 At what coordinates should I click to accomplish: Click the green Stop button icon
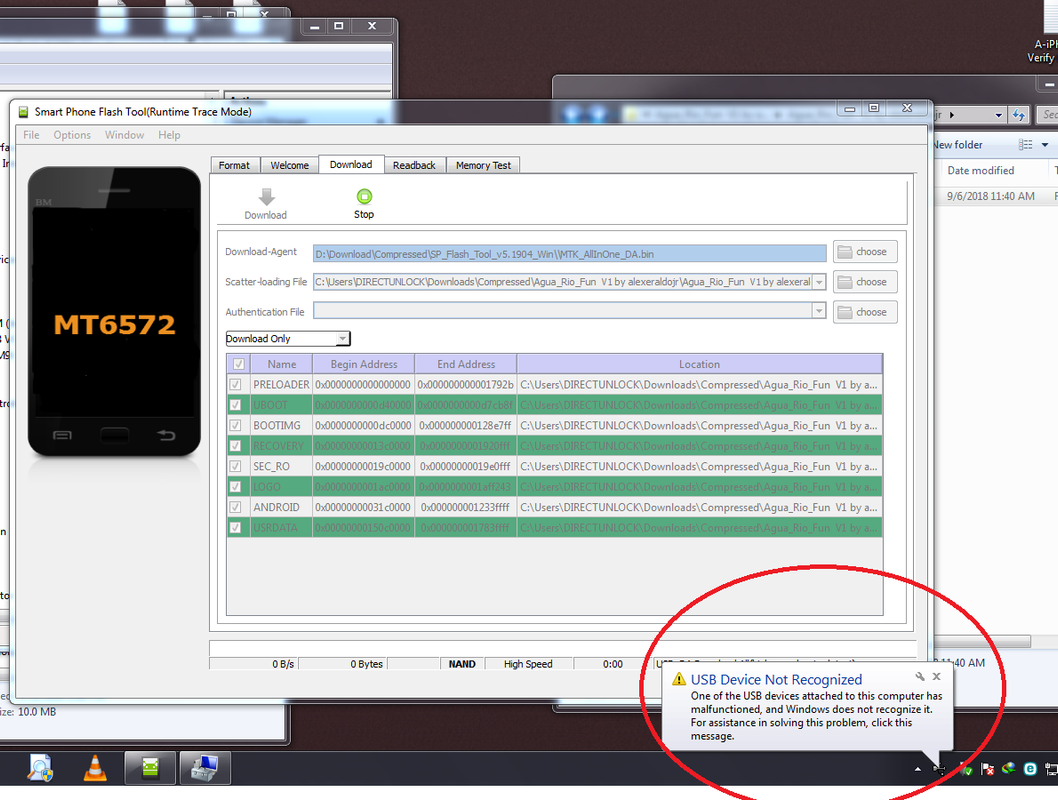click(364, 196)
